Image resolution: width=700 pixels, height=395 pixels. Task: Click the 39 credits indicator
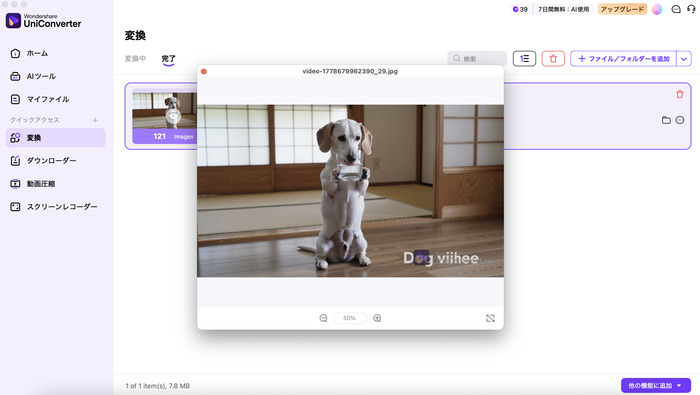520,9
